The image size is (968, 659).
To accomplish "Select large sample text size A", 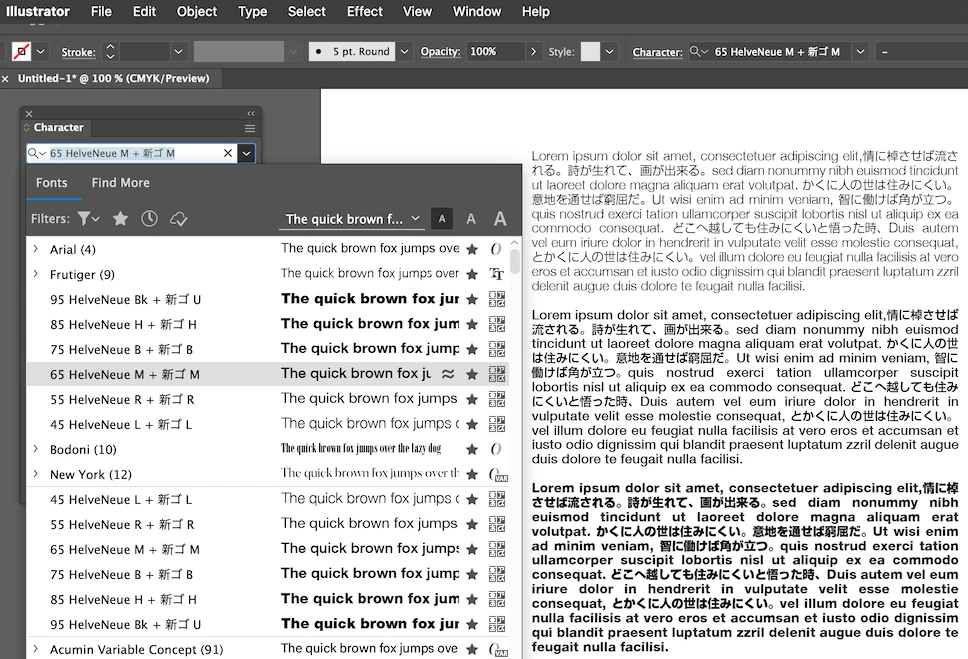I will (x=500, y=219).
